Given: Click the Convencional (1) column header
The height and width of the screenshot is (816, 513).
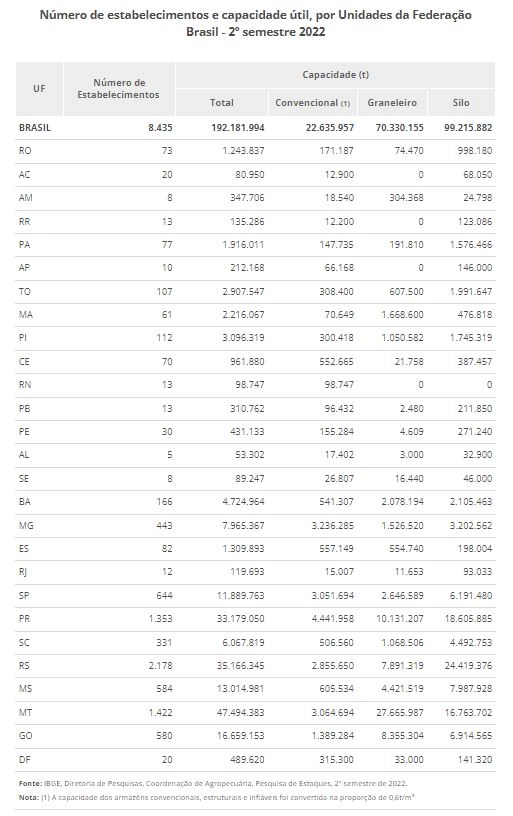Looking at the screenshot, I should click(313, 103).
